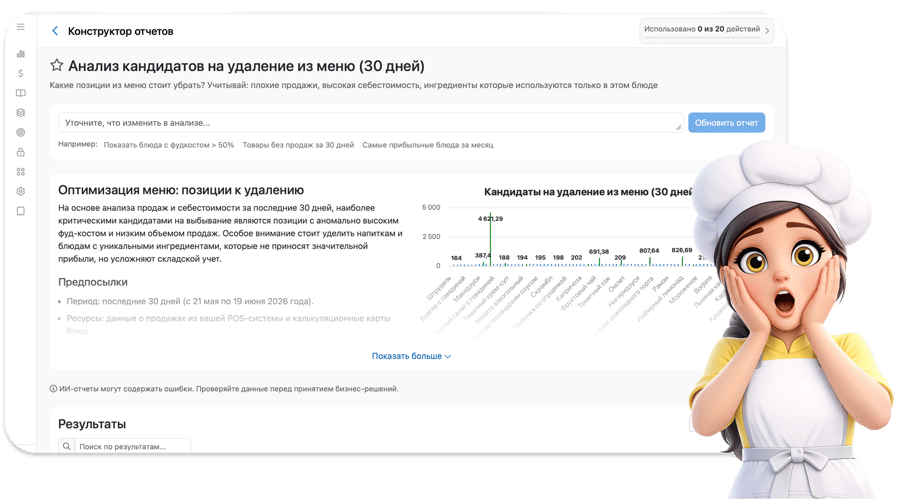Image resolution: width=900 pixels, height=499 pixels.
Task: Open the gear settings sidebar icon
Action: pos(21,191)
